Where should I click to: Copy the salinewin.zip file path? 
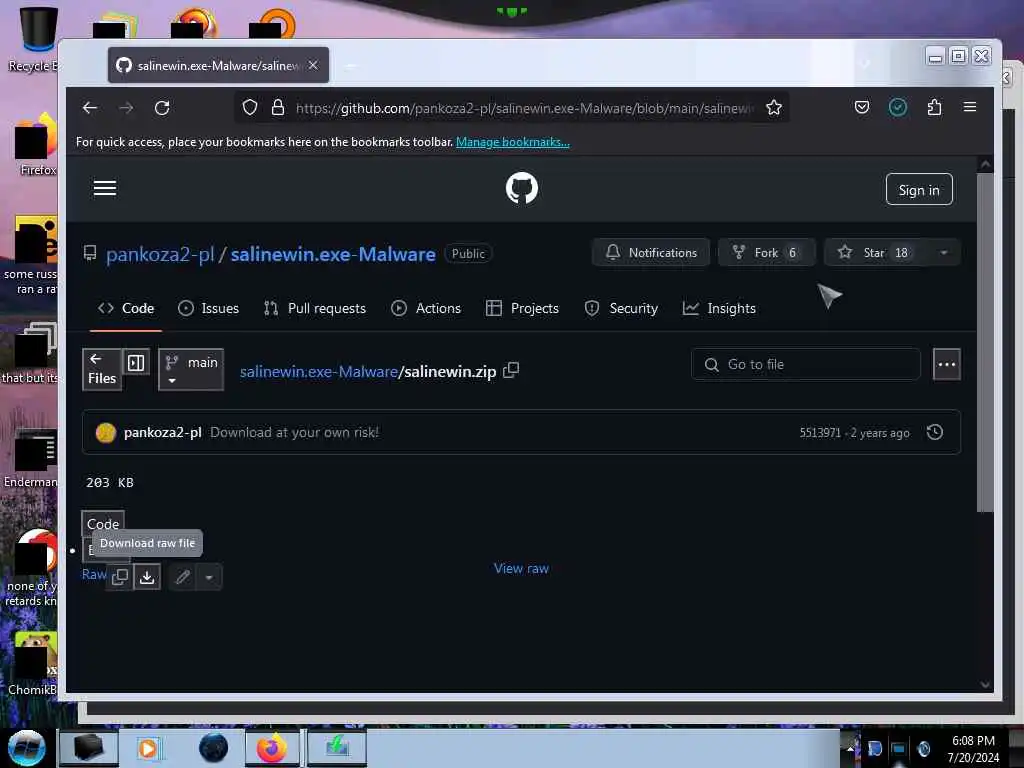(511, 370)
